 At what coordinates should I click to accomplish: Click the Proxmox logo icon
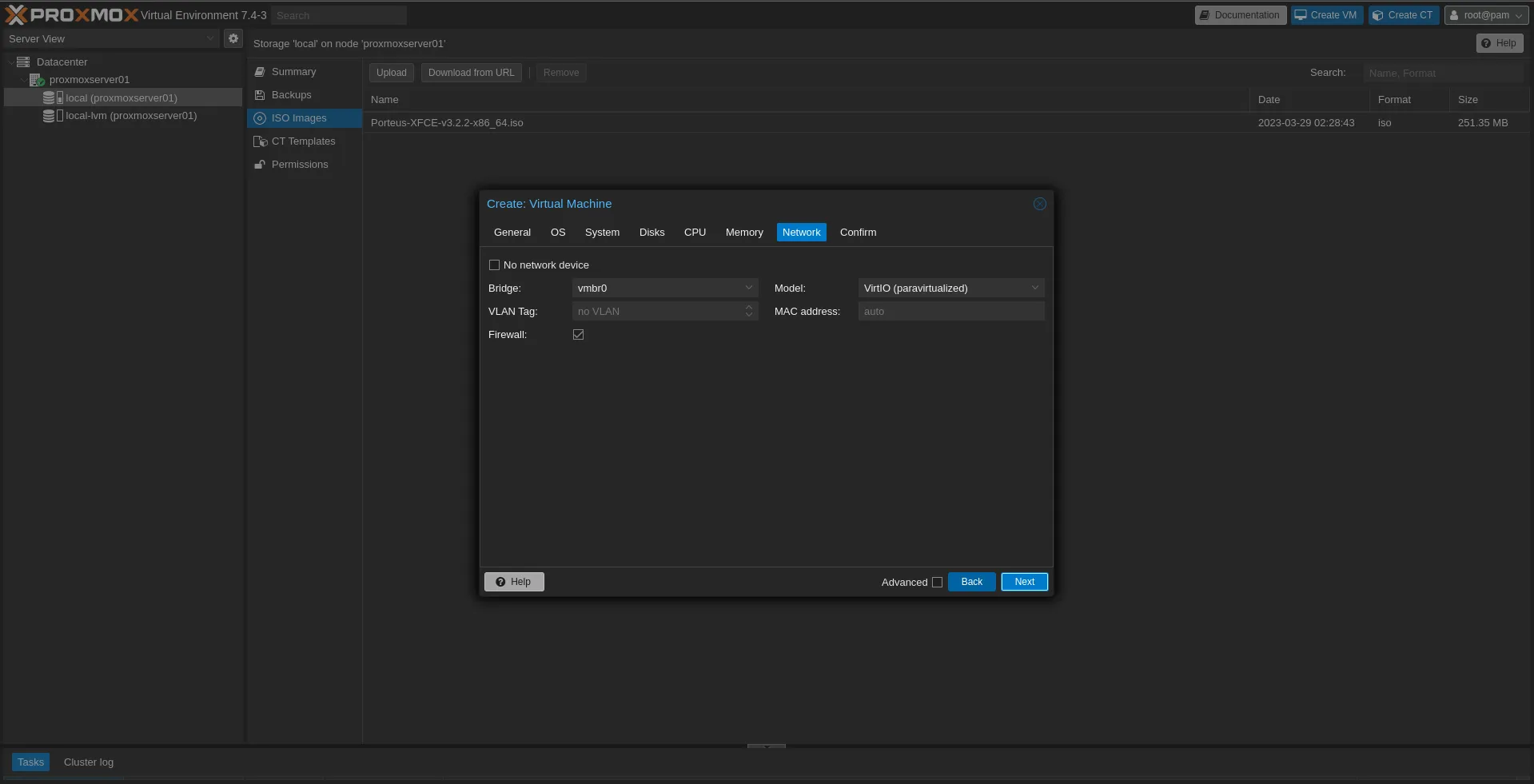coord(16,15)
